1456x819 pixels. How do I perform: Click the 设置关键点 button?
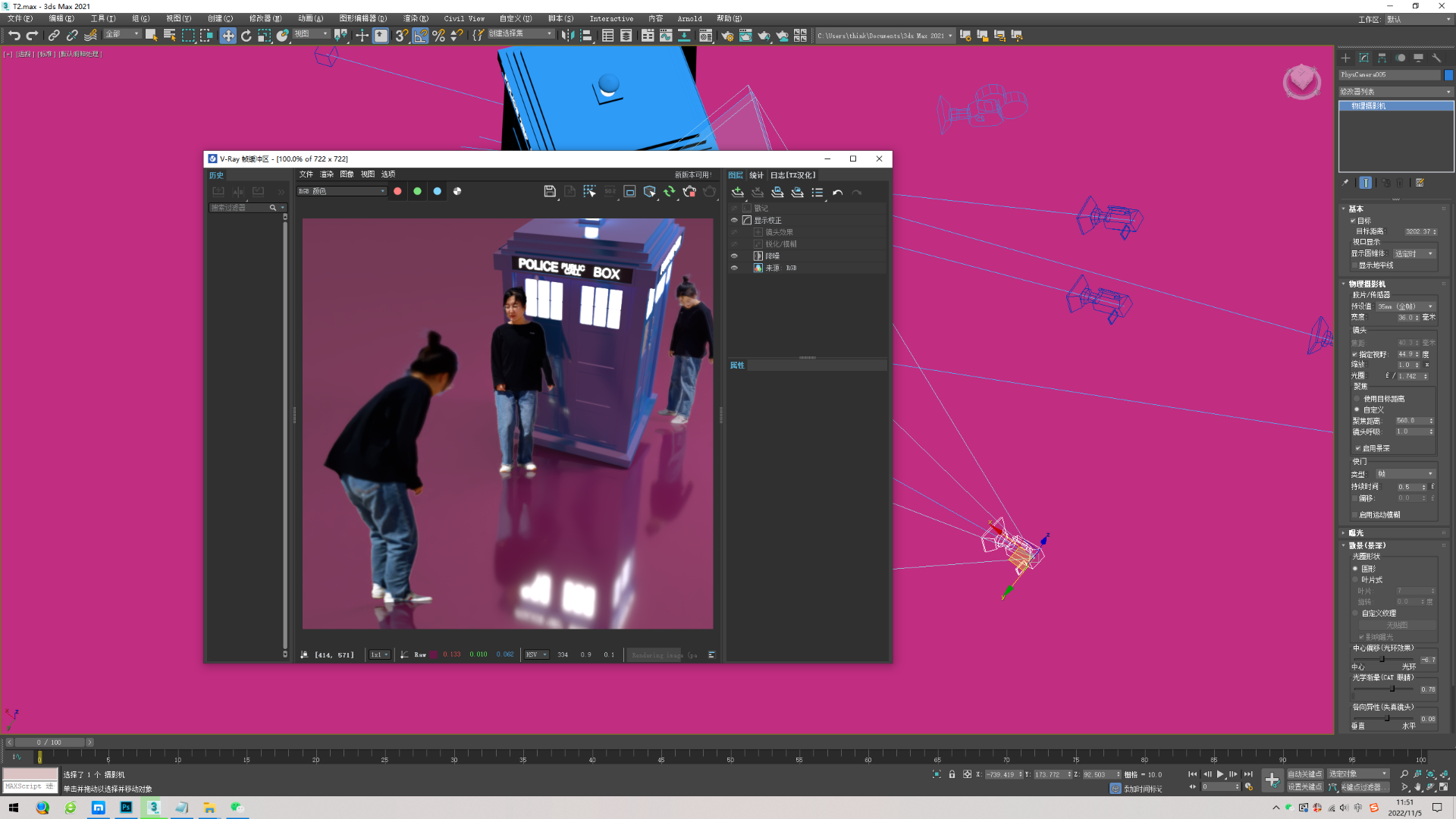click(1304, 787)
